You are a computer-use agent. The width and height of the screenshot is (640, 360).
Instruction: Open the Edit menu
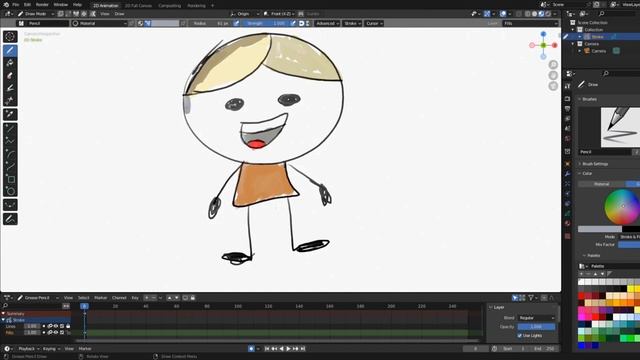click(x=27, y=4)
